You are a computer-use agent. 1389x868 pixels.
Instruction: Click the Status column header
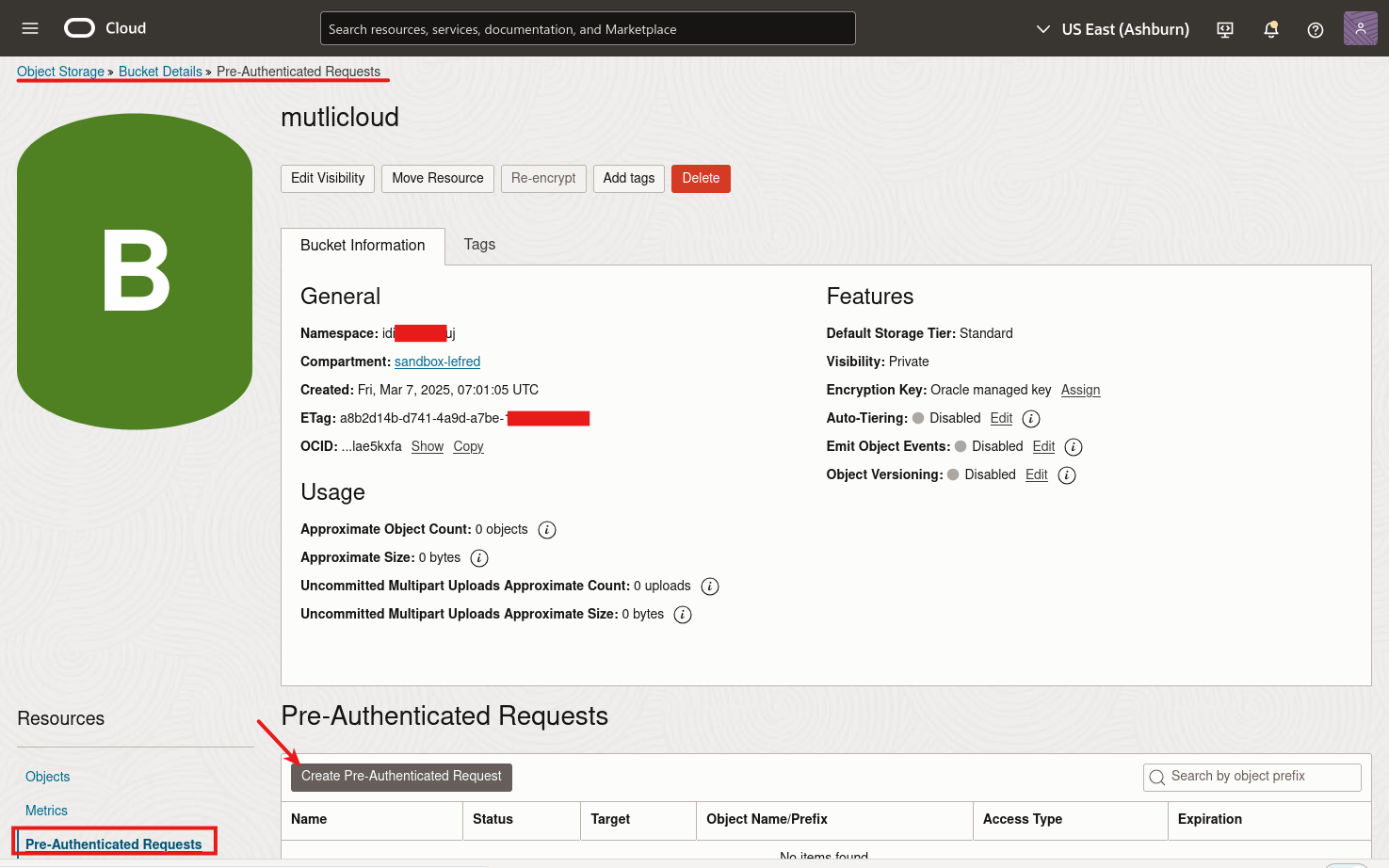(522, 820)
